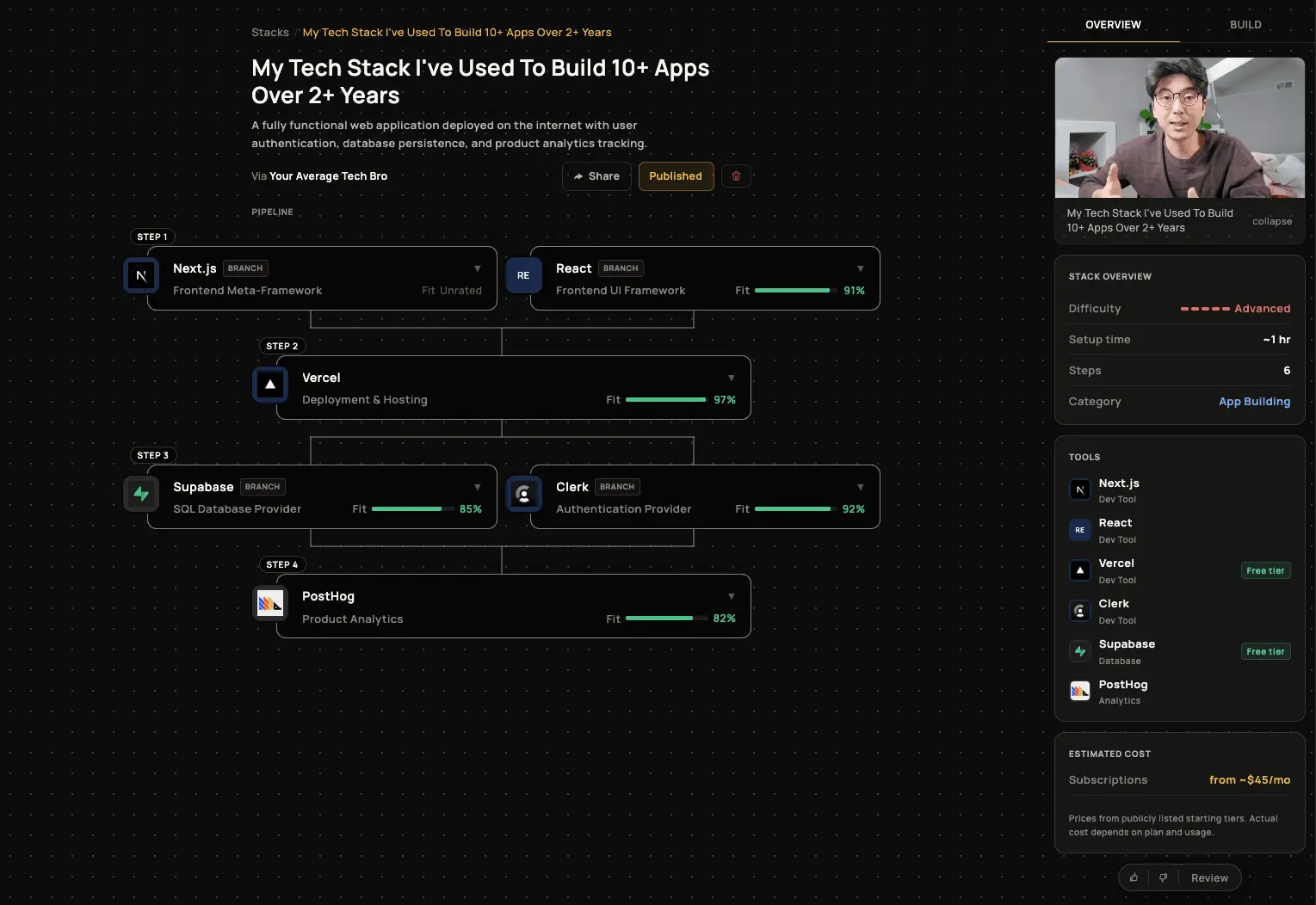Switch to the Build tab
The image size is (1316, 905).
[1245, 25]
